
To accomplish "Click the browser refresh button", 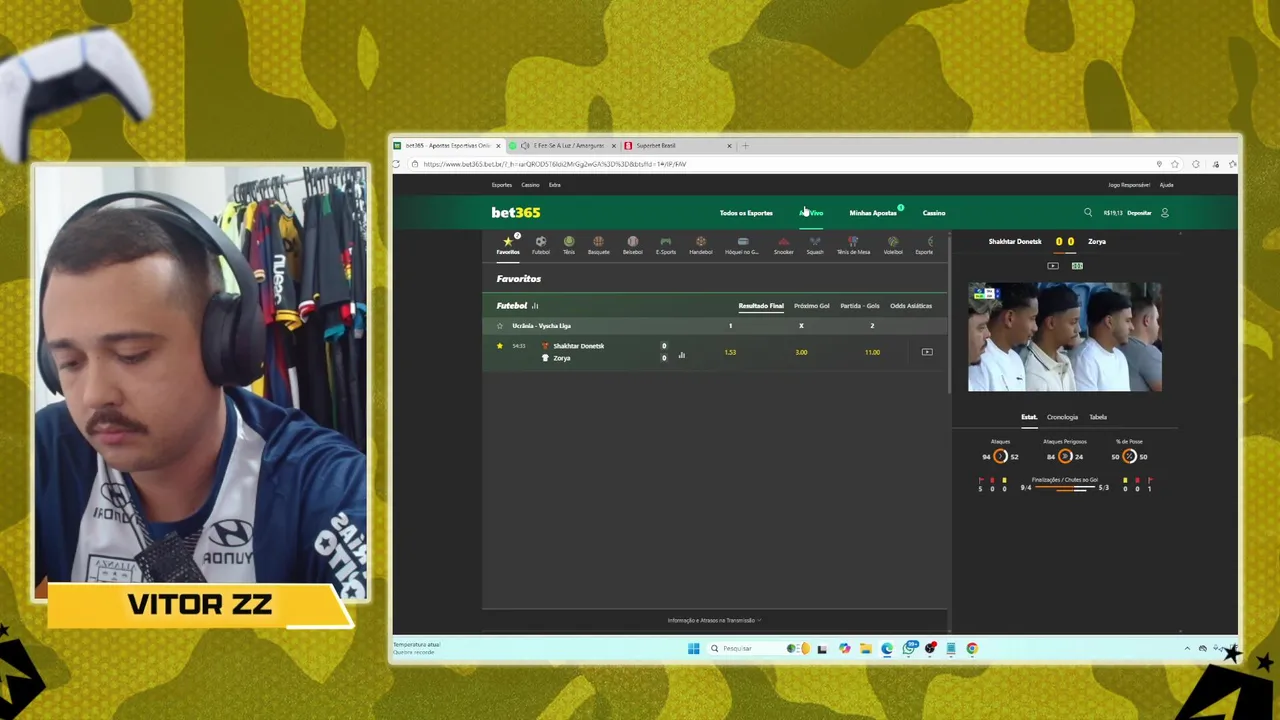I will (x=396, y=164).
